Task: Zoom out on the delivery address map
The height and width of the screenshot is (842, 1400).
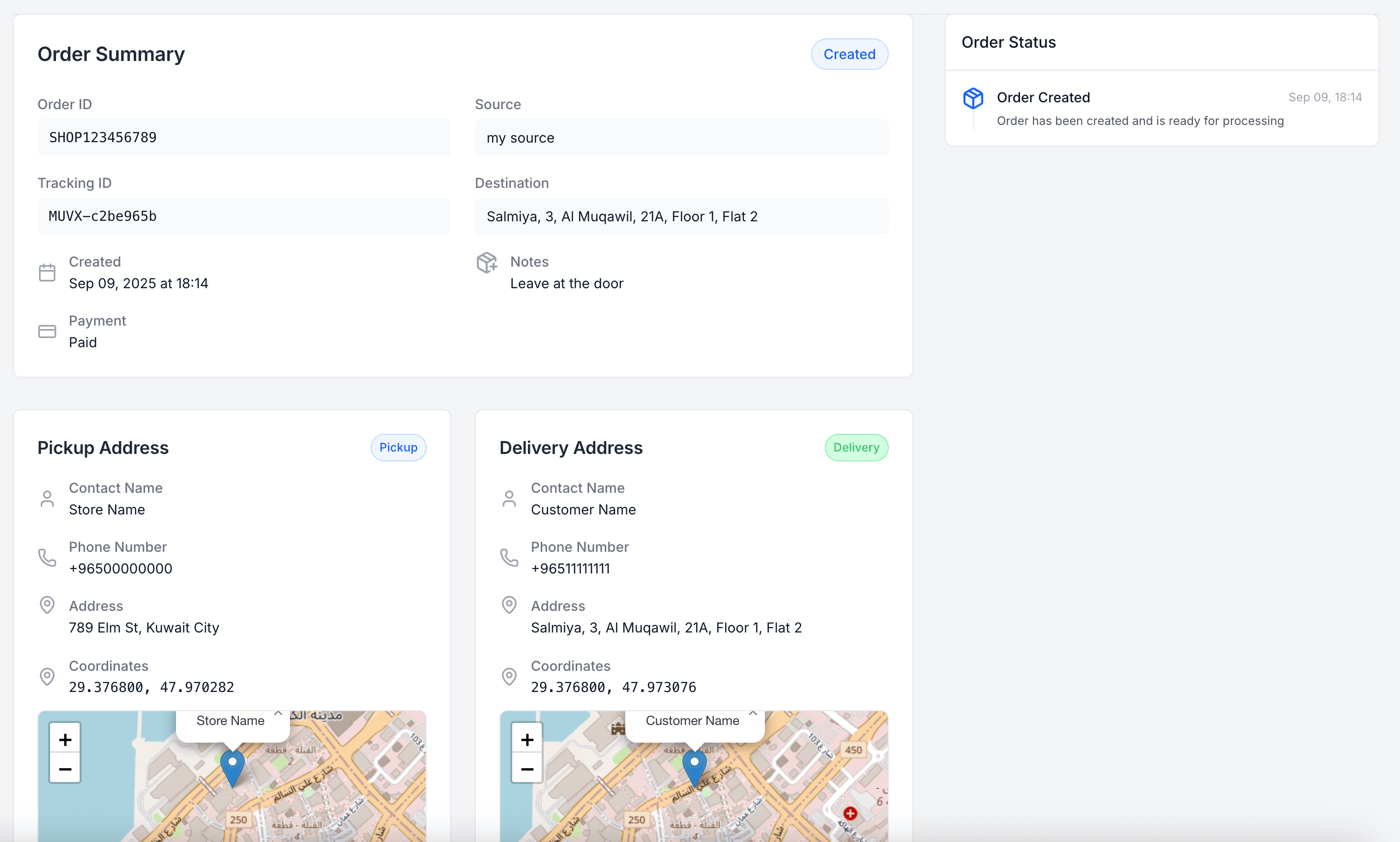Action: pos(527,769)
